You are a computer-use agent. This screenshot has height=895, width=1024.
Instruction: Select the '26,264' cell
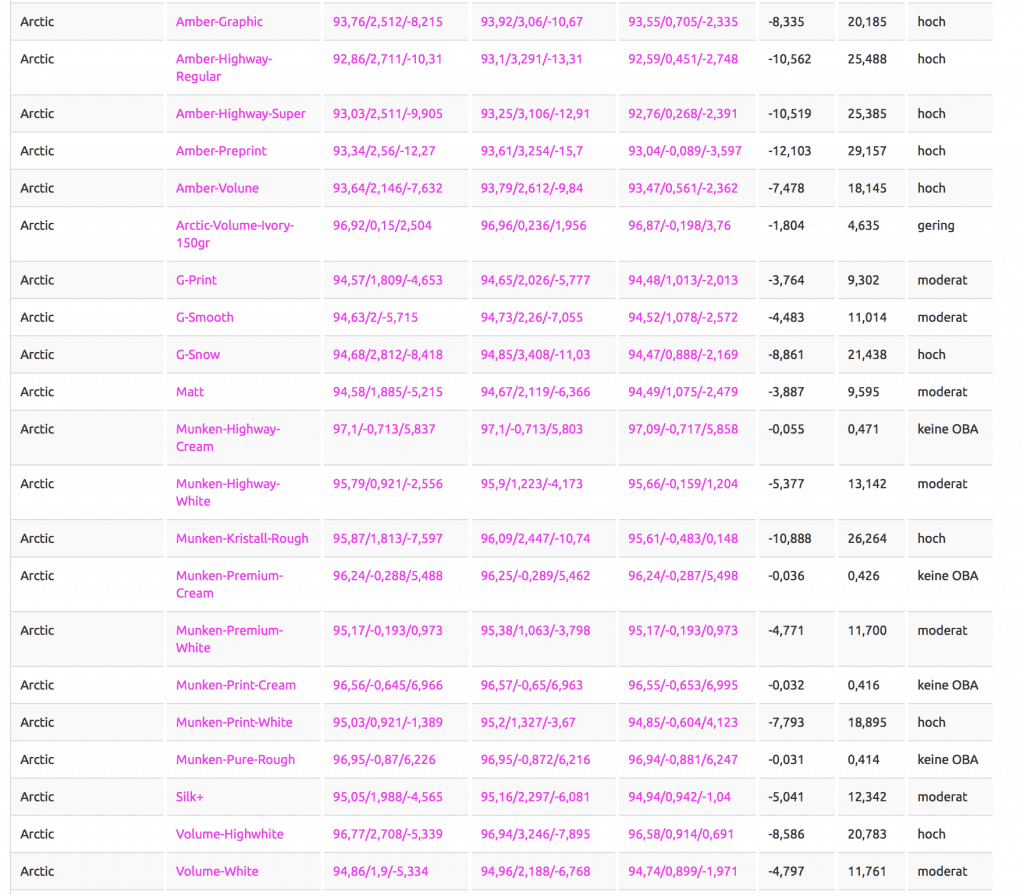[x=867, y=539]
